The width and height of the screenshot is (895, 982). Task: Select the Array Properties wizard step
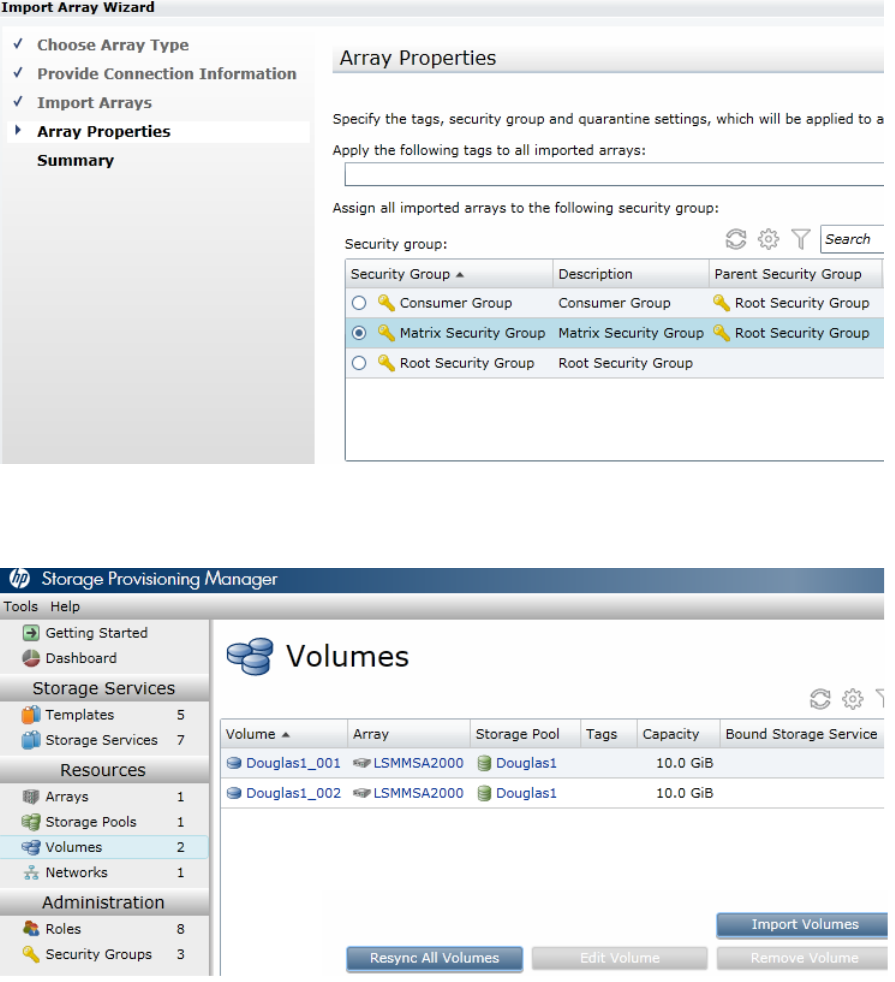coord(103,132)
